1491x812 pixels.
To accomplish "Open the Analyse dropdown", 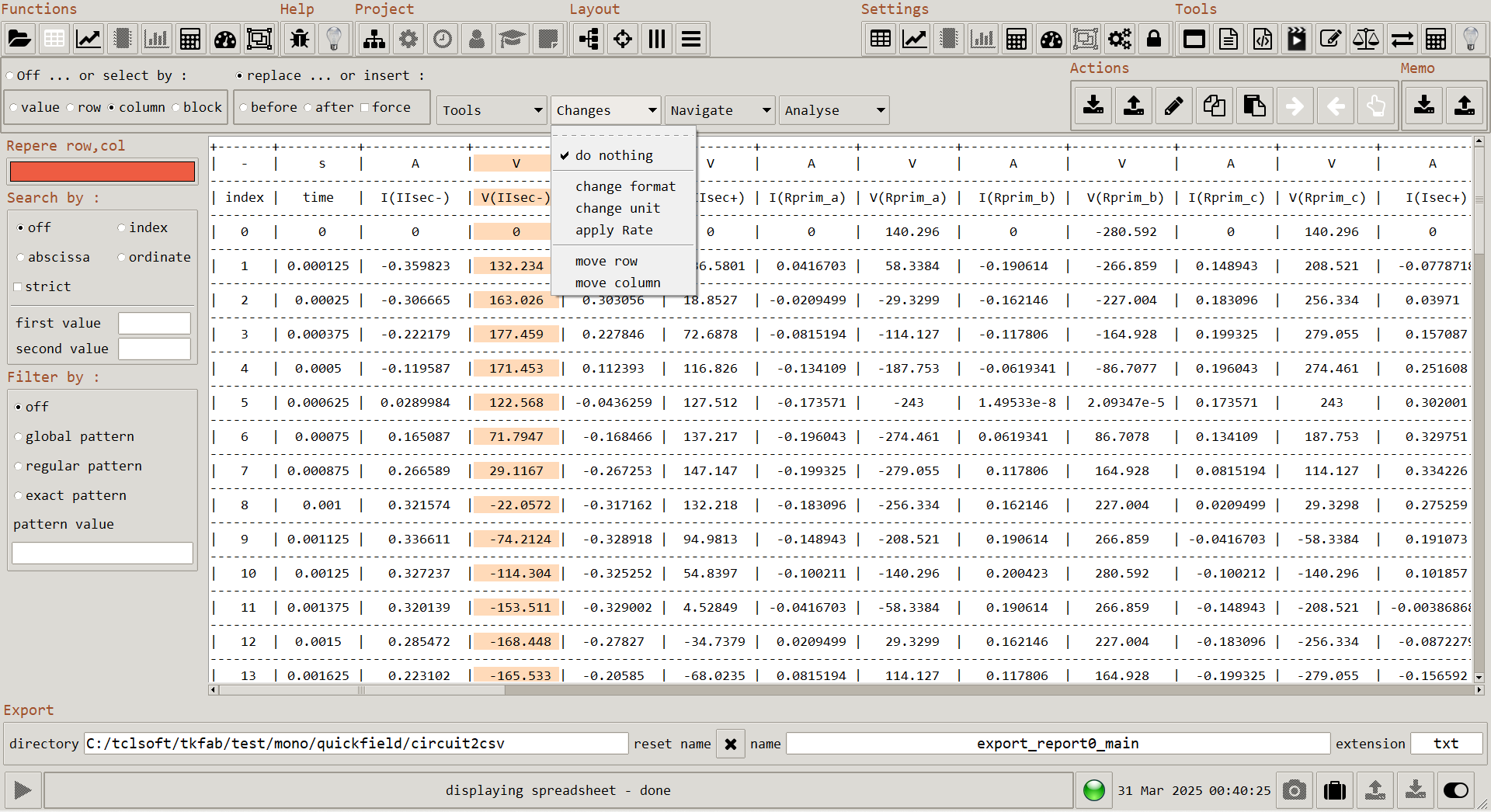I will pyautogui.click(x=834, y=110).
